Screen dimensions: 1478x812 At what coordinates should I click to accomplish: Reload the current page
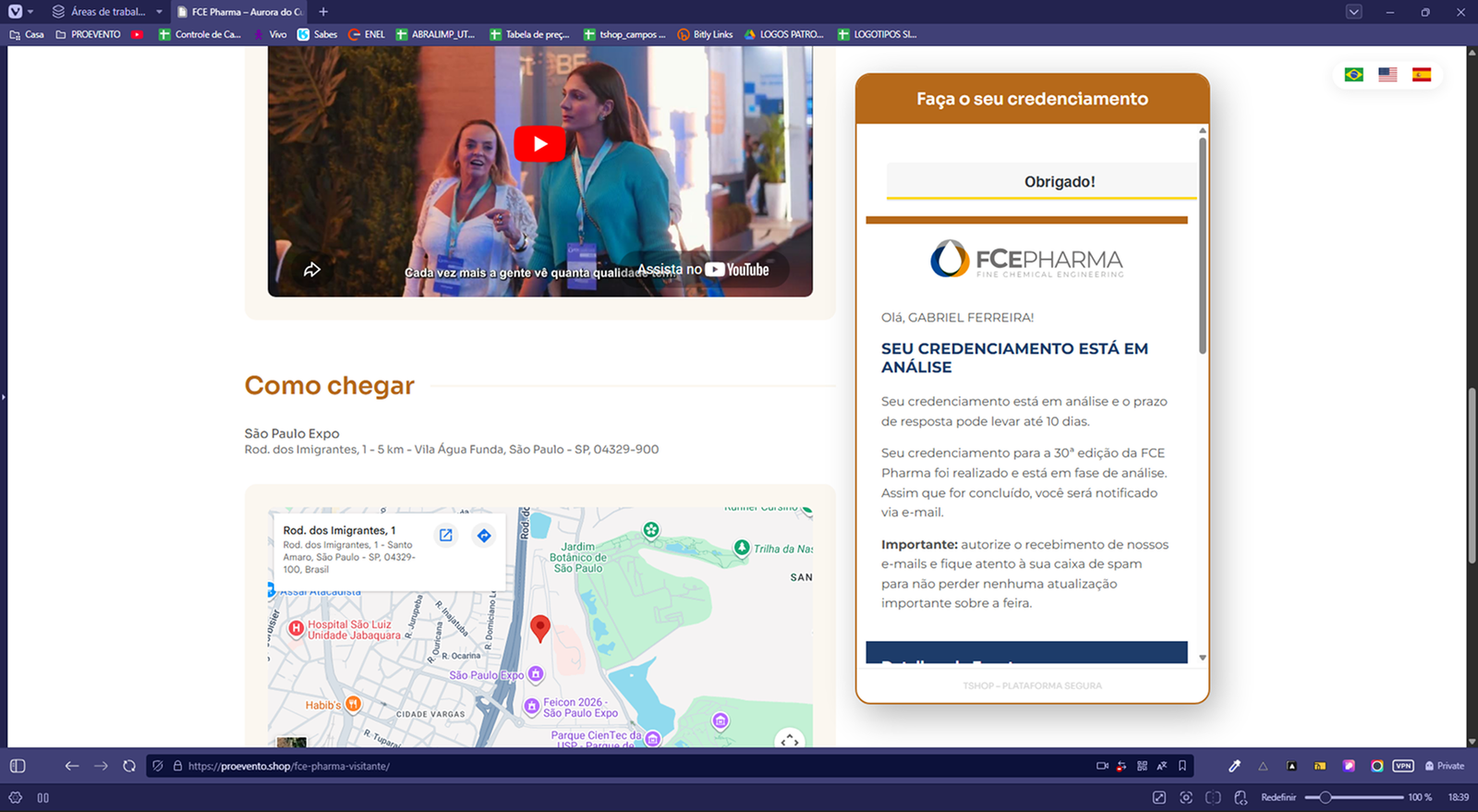click(129, 766)
